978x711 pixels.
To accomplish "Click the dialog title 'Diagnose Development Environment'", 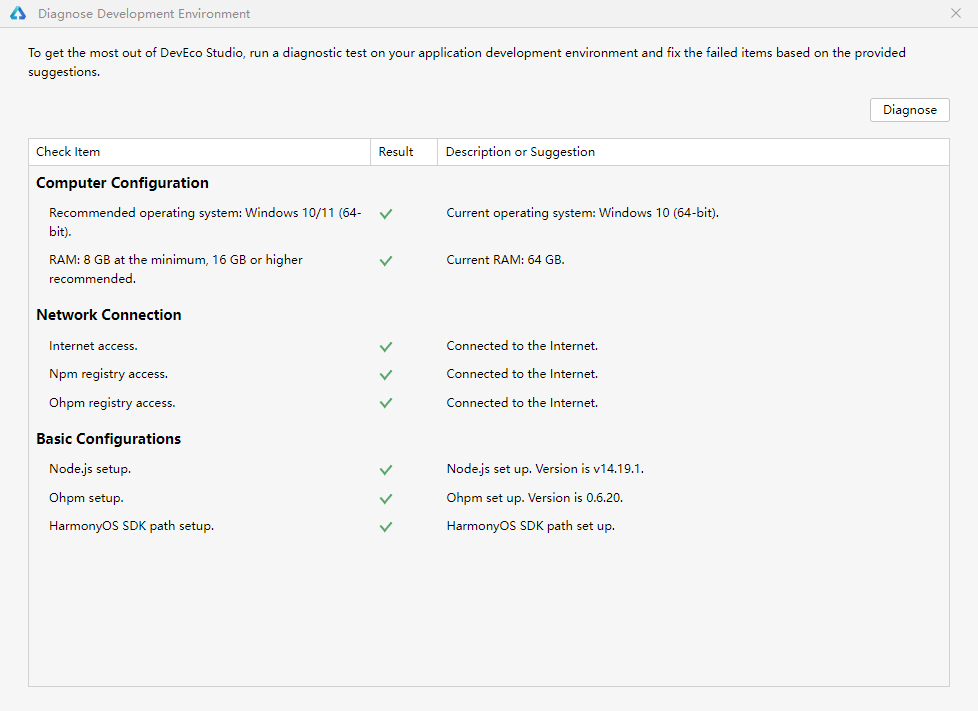I will (144, 14).
